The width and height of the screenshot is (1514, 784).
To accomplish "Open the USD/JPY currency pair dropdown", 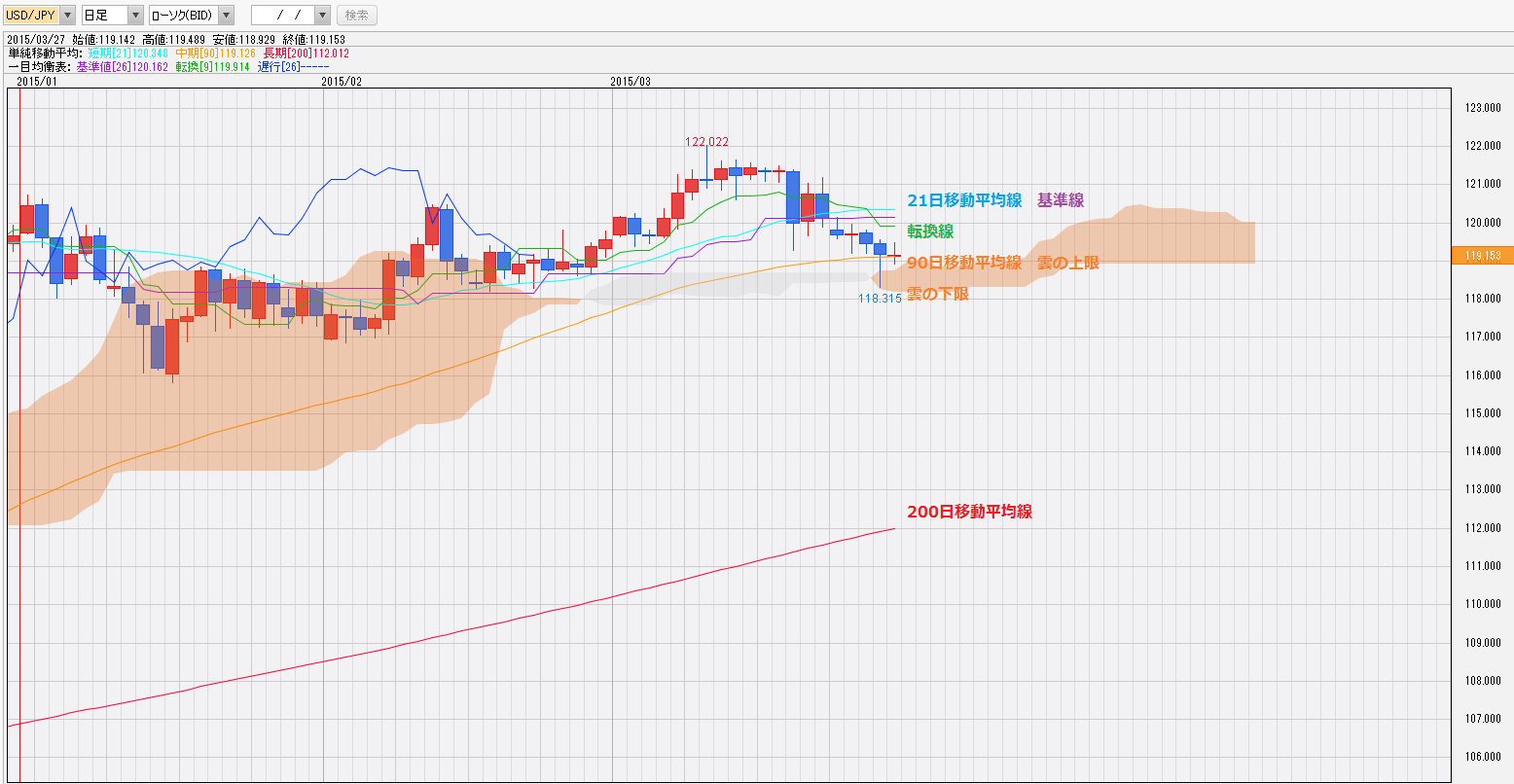I will coord(67,16).
